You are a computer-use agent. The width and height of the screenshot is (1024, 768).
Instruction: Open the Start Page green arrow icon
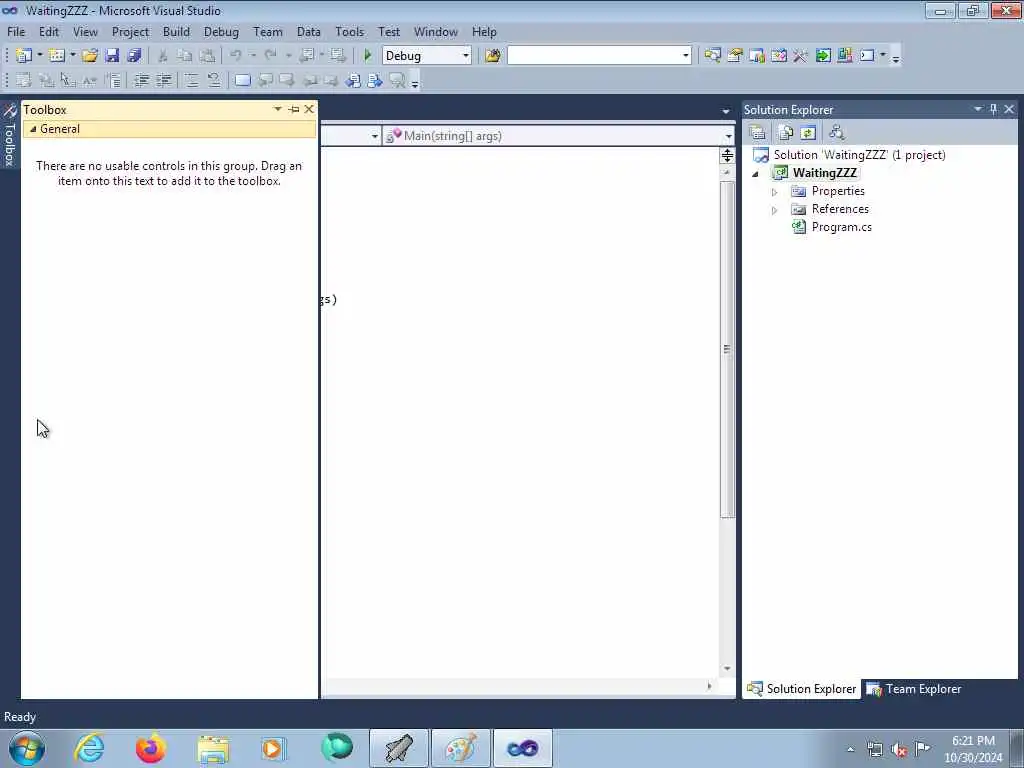tap(823, 56)
